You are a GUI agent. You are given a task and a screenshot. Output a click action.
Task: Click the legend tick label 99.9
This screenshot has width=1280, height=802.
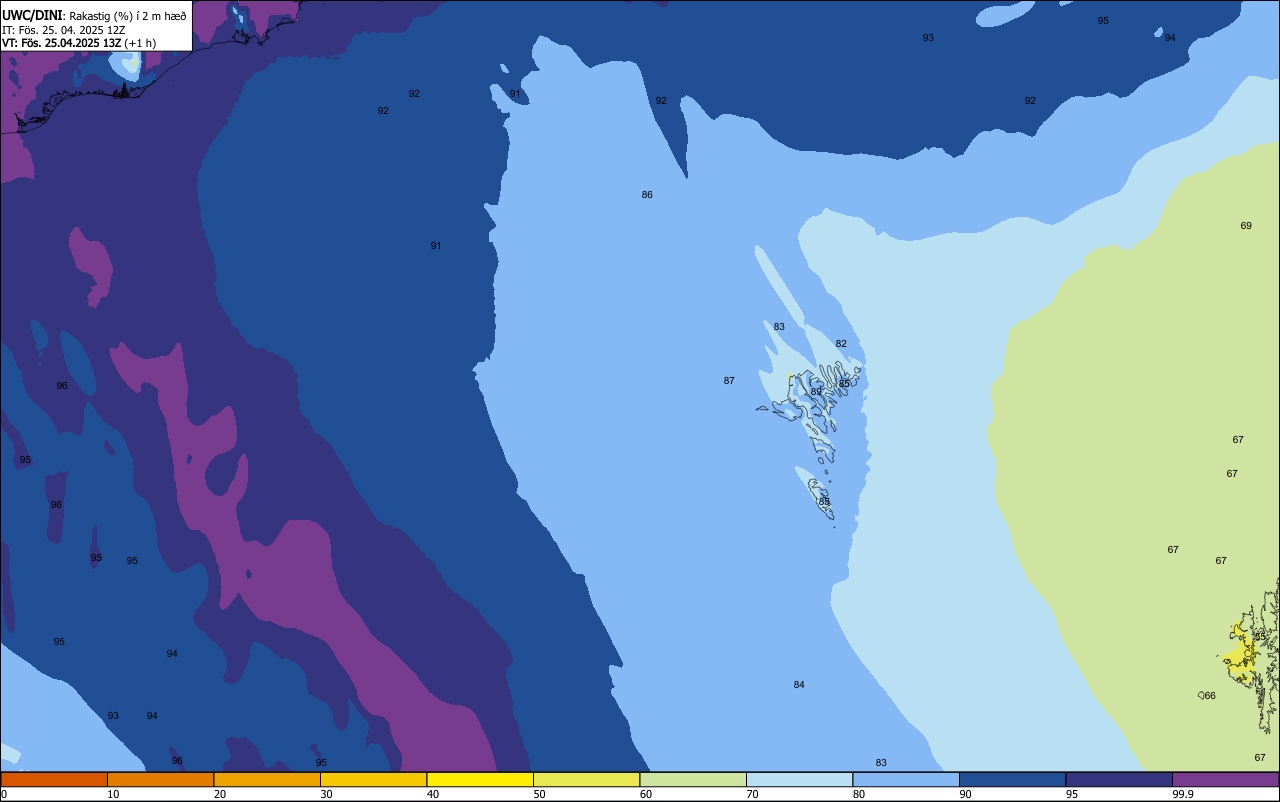[x=1182, y=794]
